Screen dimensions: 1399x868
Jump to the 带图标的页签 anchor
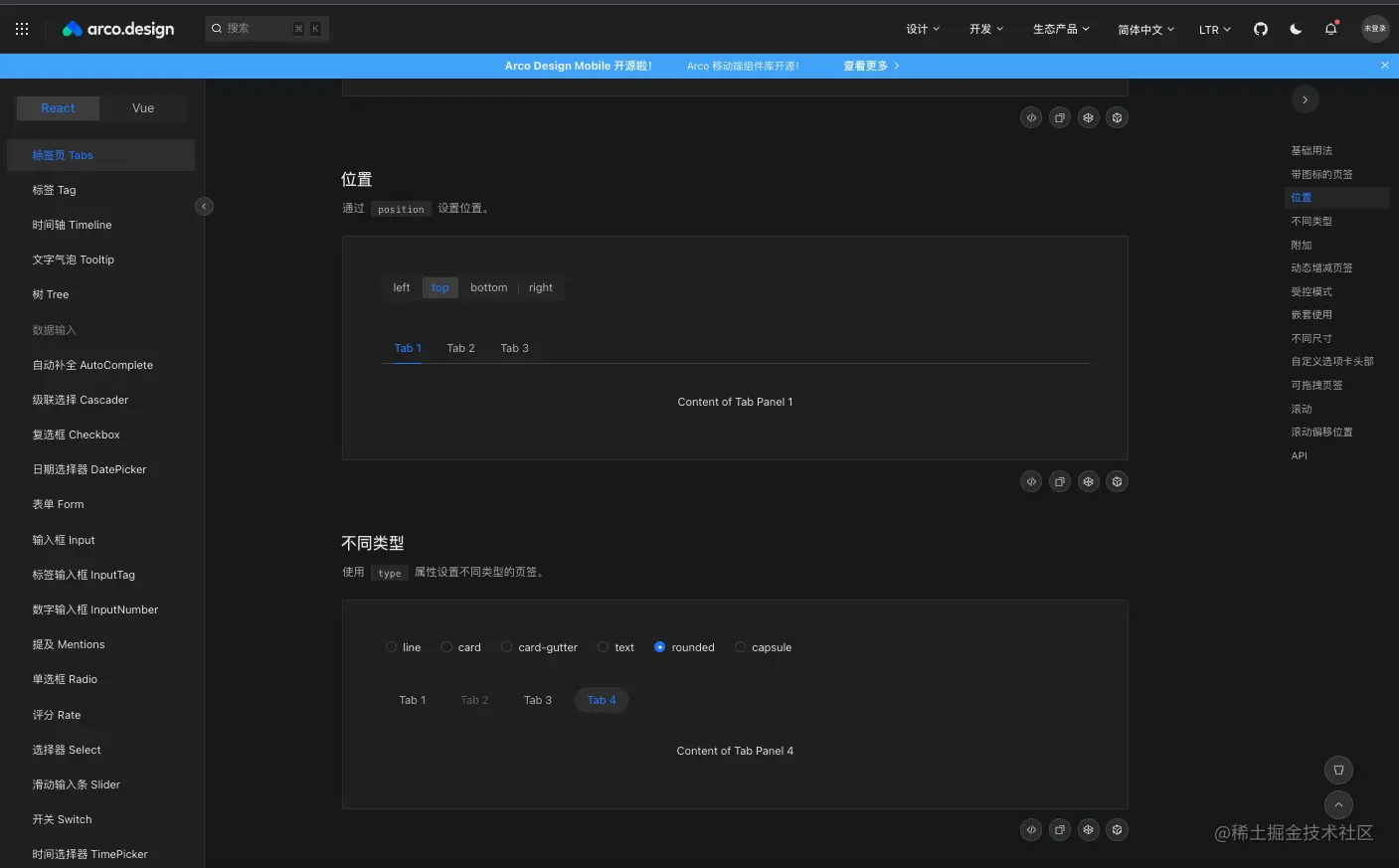[x=1321, y=174]
